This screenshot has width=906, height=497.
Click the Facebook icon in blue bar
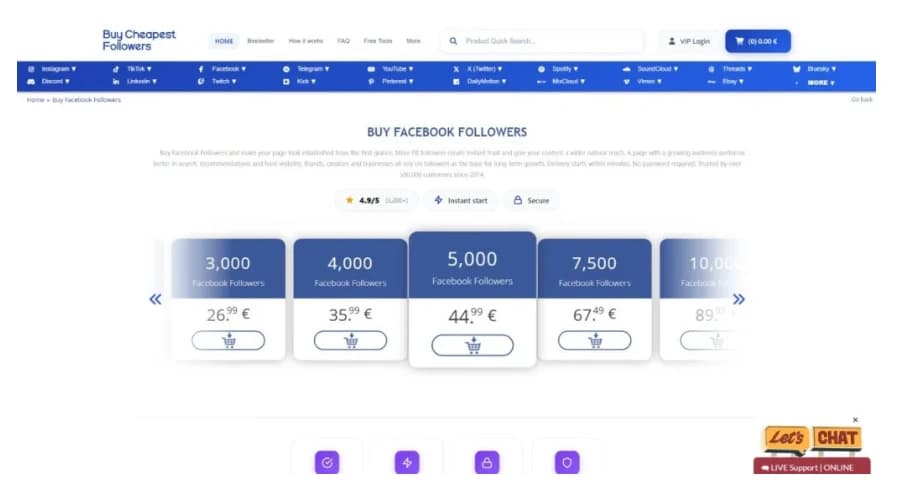(x=200, y=69)
